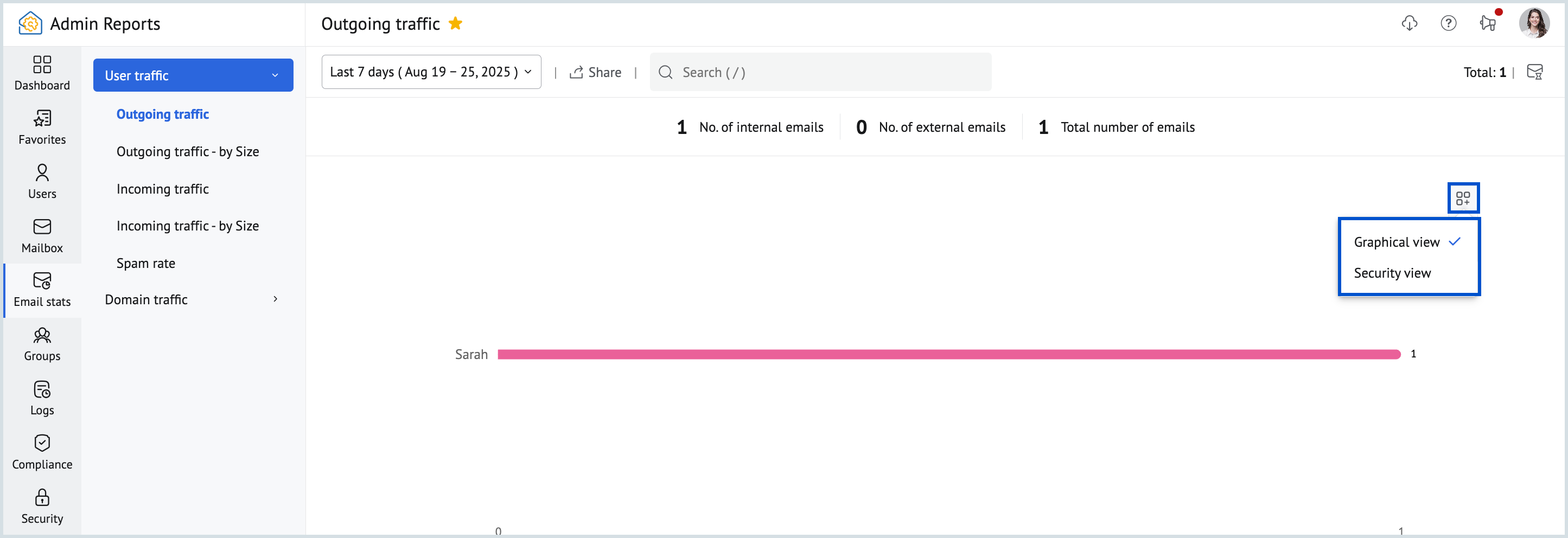Switch the chart to Security view
The height and width of the screenshot is (538, 1568).
[x=1392, y=273]
